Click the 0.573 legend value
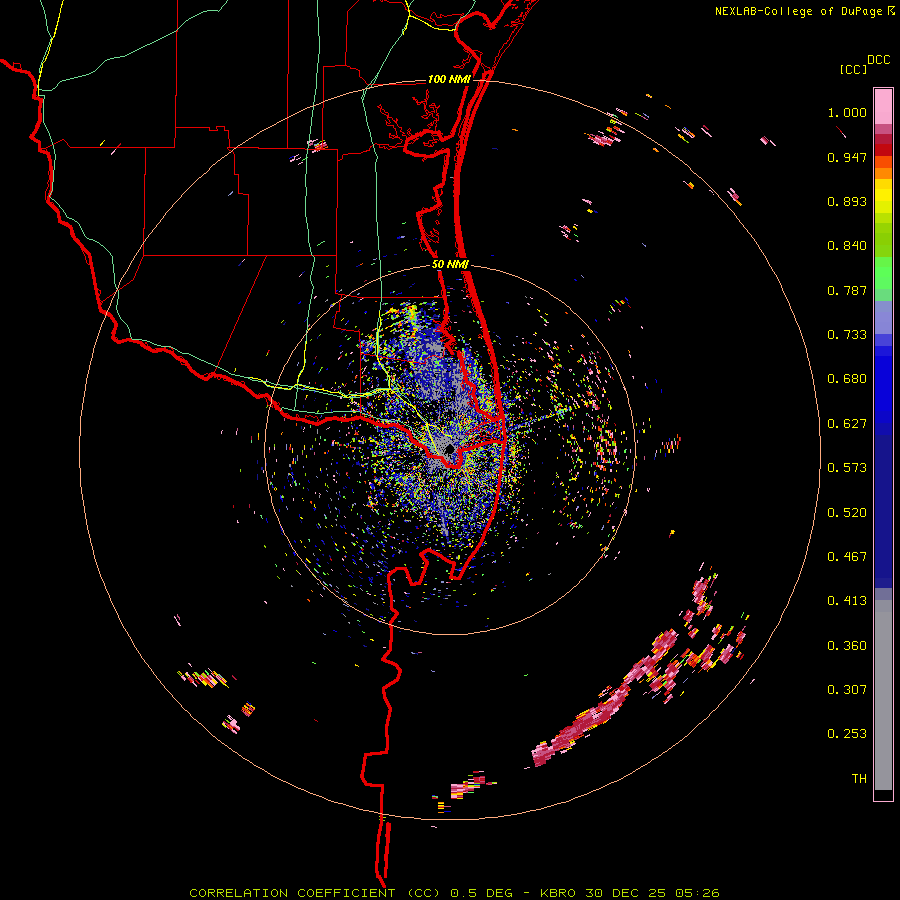 click(x=847, y=468)
